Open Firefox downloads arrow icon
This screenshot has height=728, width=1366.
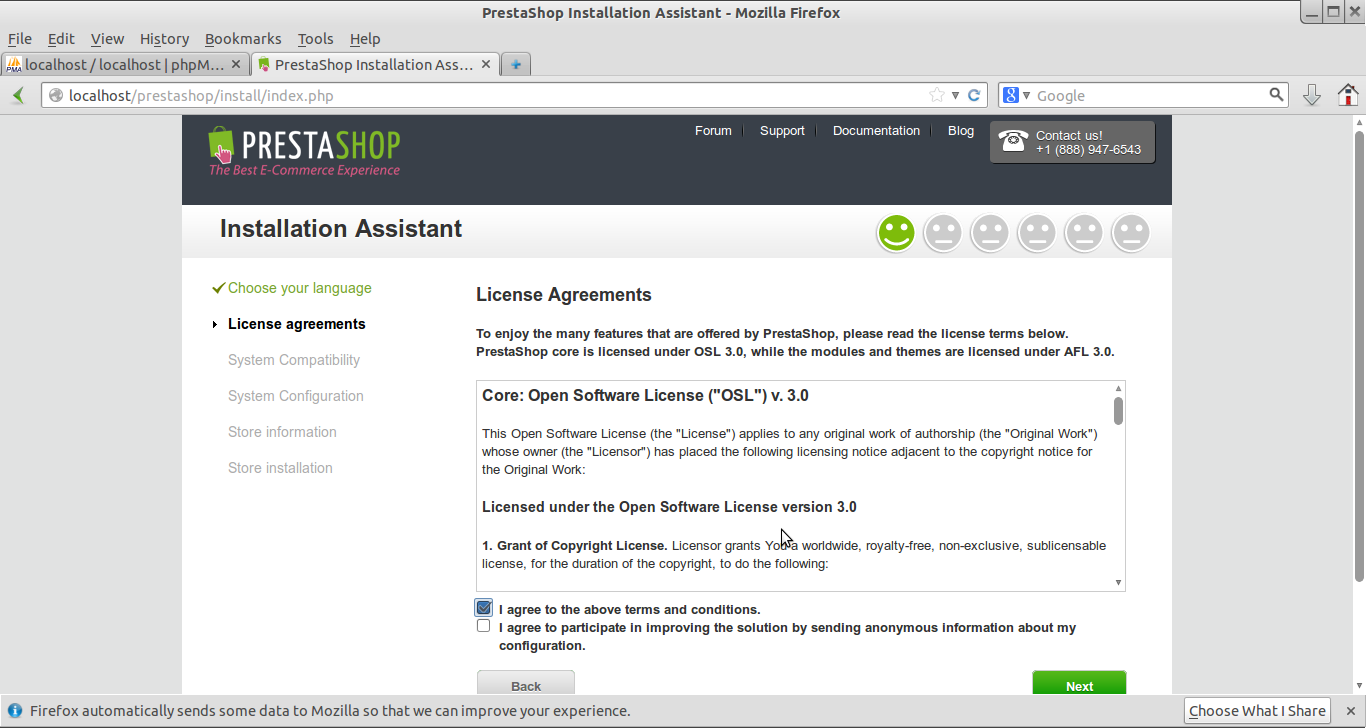point(1312,95)
